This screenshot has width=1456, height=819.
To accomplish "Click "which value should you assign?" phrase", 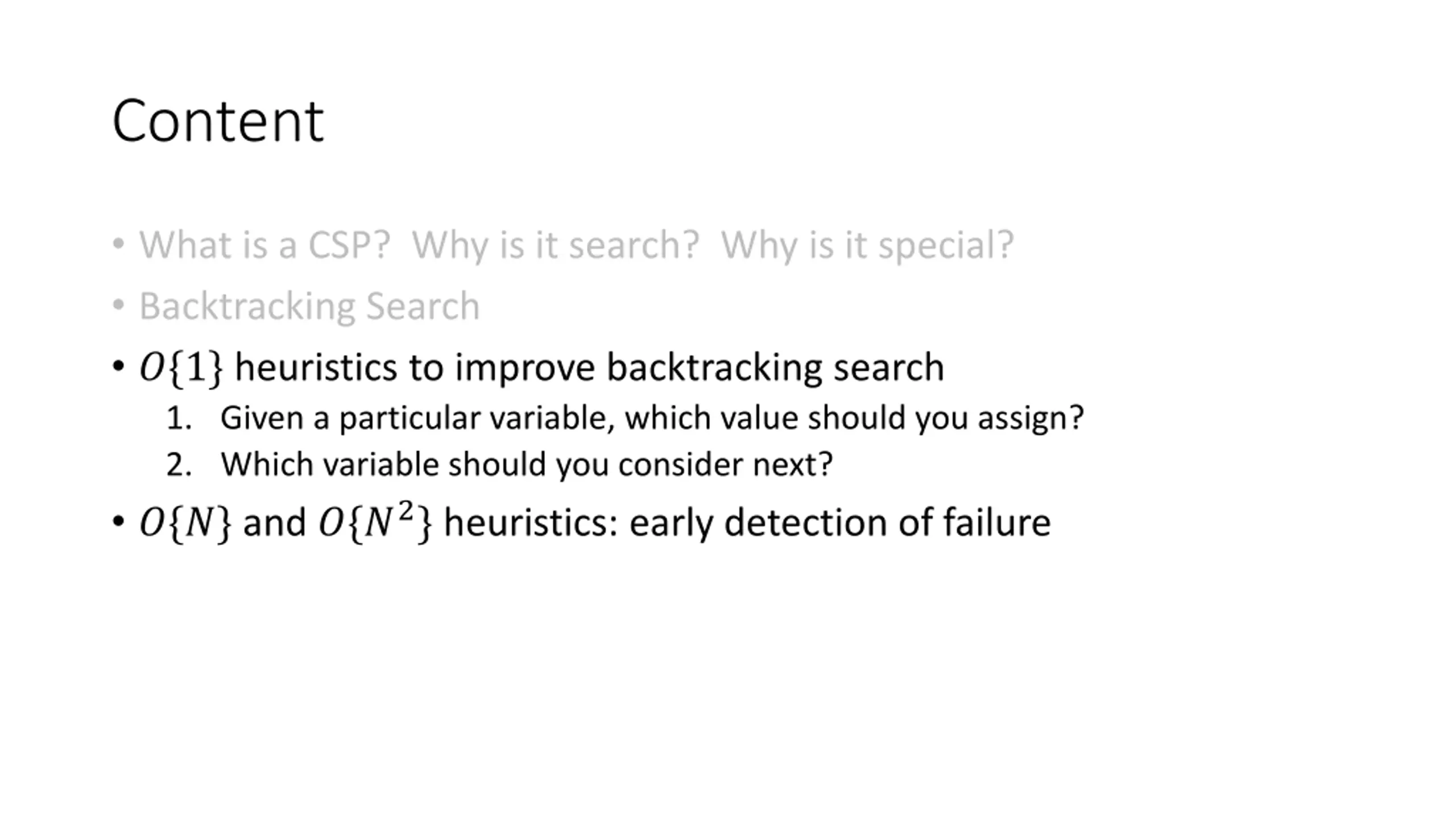I will click(854, 419).
